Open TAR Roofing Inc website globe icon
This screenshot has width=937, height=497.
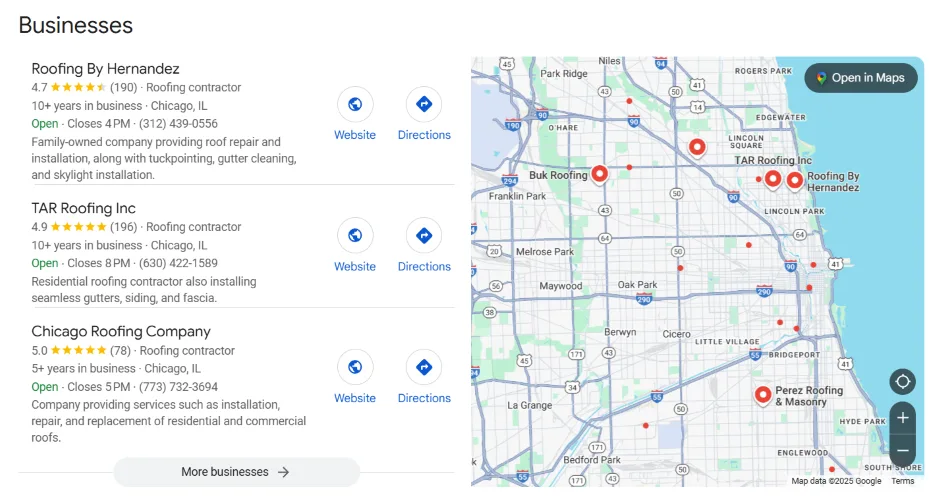pyautogui.click(x=355, y=235)
